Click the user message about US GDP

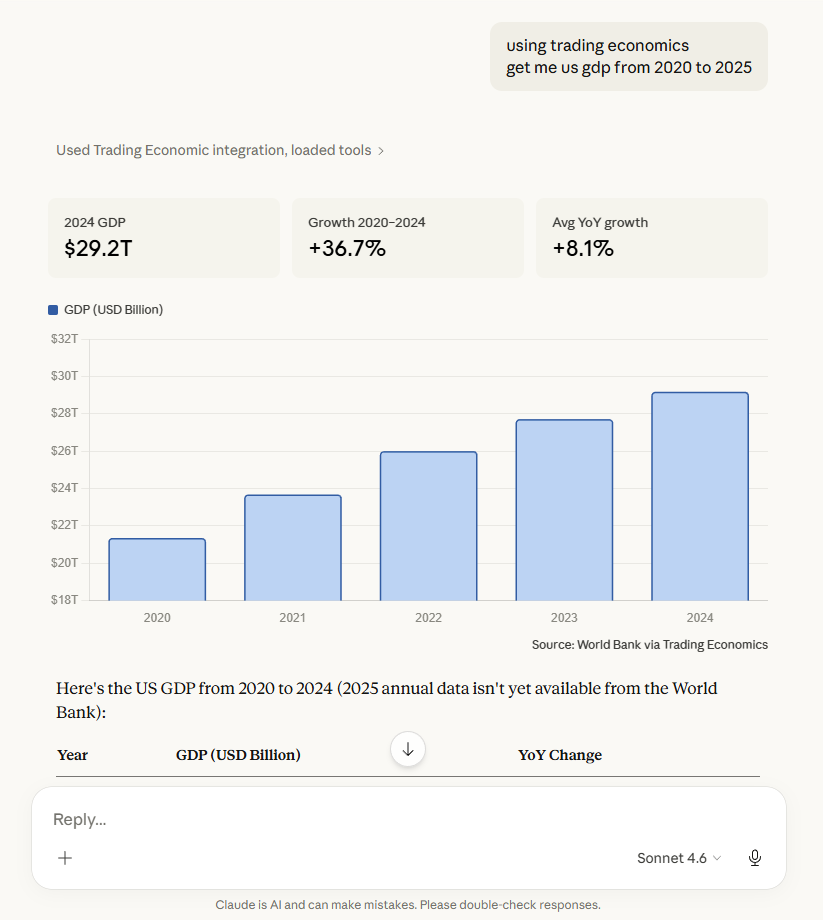629,57
